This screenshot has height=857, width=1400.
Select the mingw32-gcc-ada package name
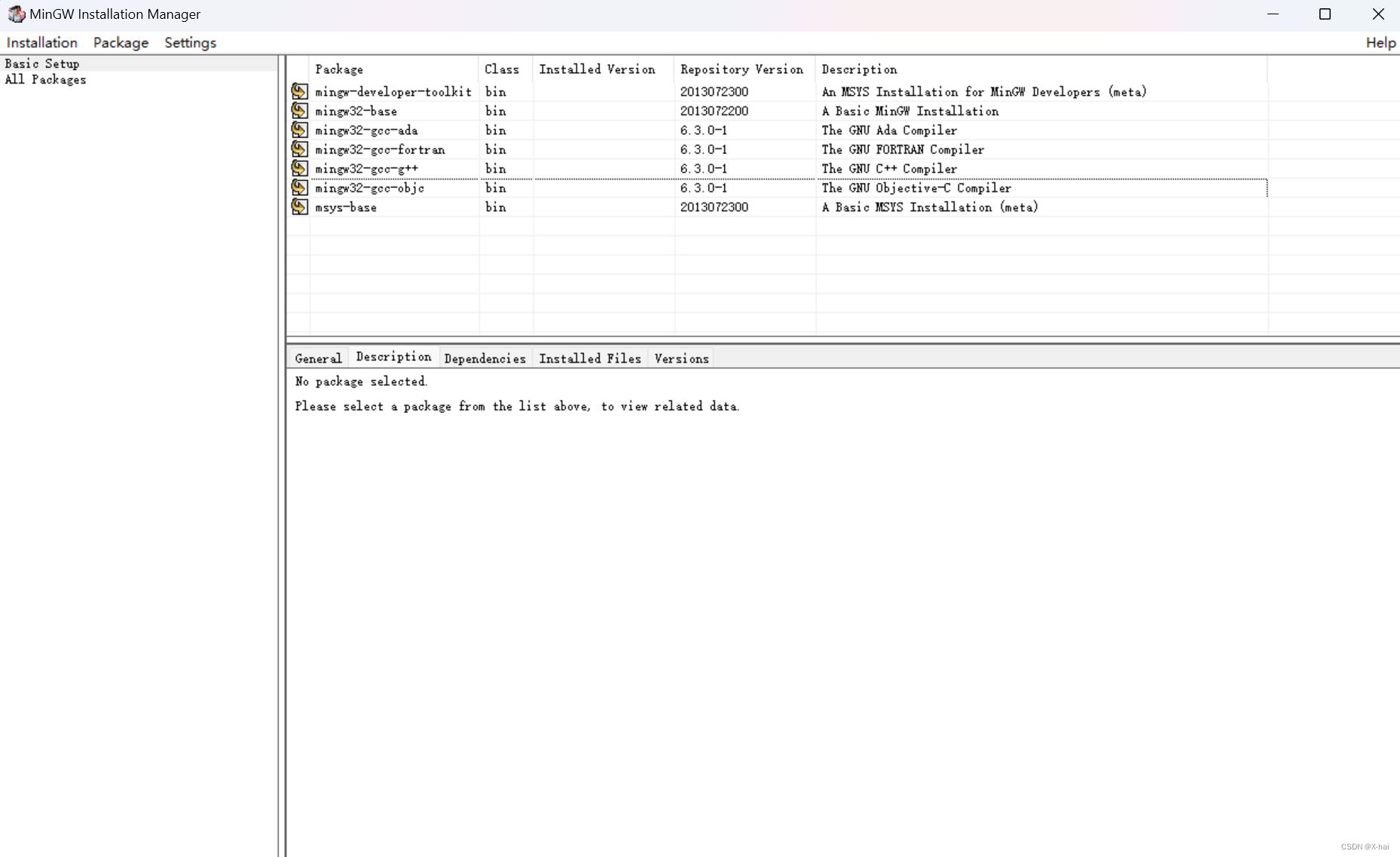(366, 130)
